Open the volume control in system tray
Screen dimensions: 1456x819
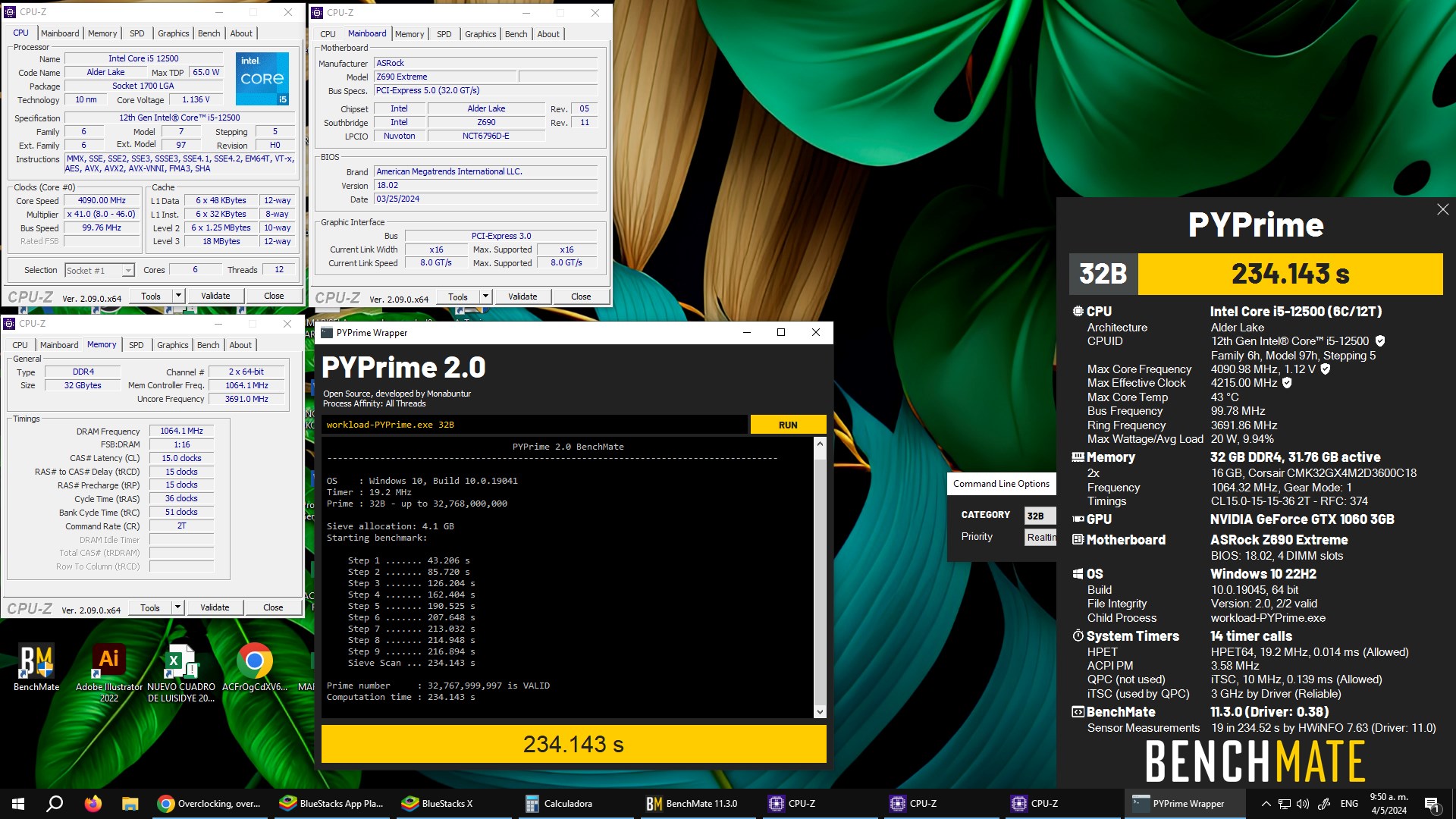[x=1303, y=804]
